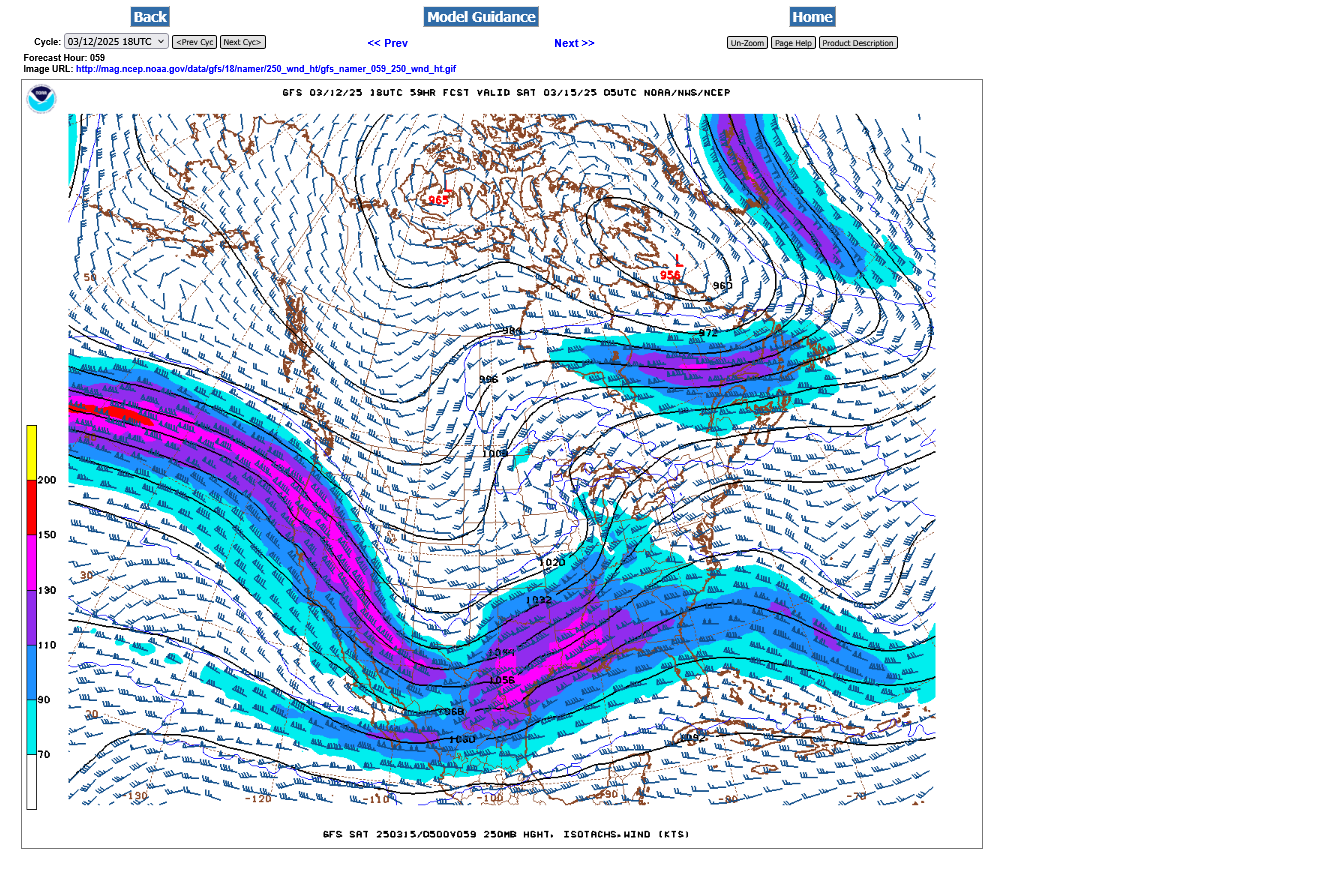
Task: Load the next cycle with Next Cyc>
Action: point(243,42)
